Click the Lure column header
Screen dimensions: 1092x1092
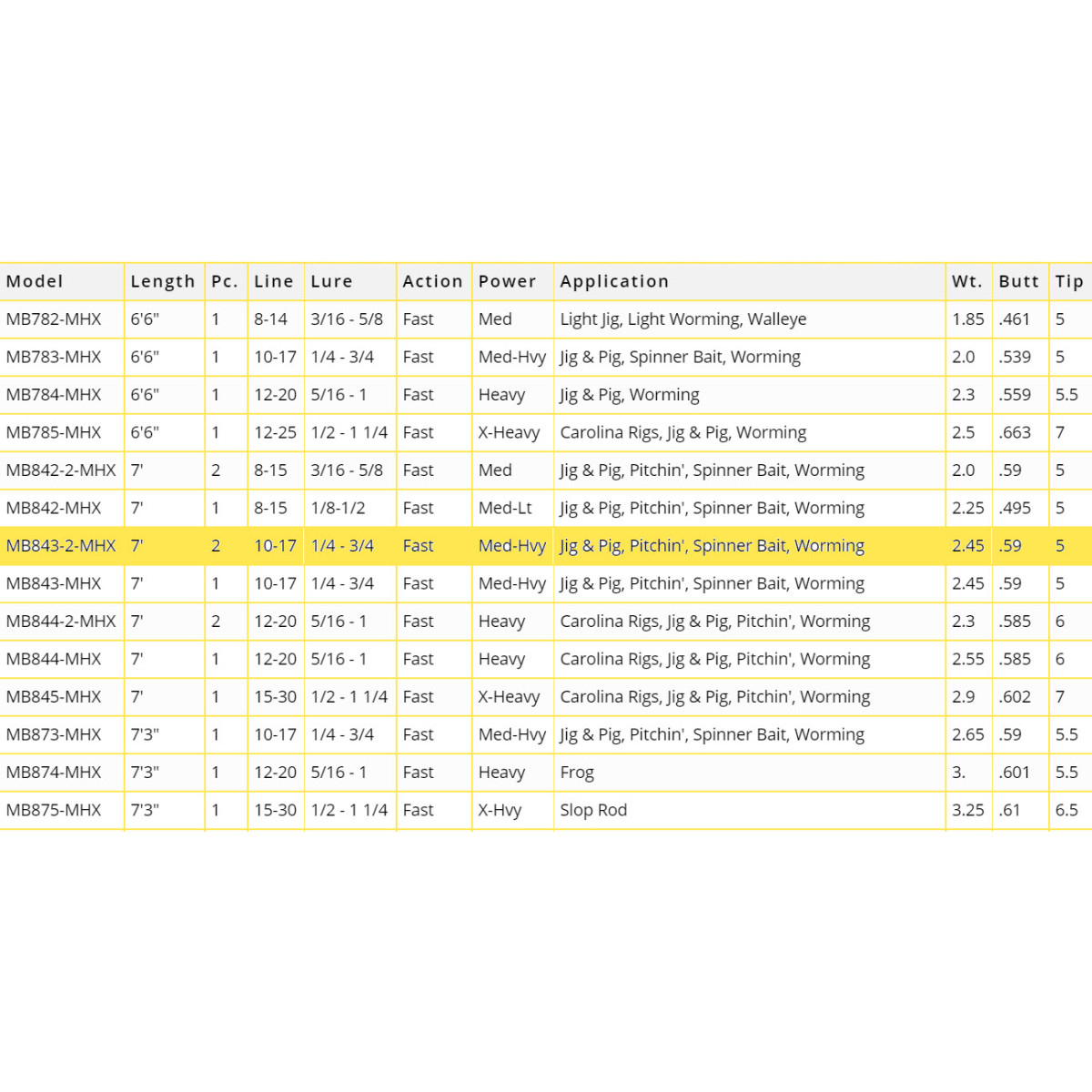pos(331,281)
